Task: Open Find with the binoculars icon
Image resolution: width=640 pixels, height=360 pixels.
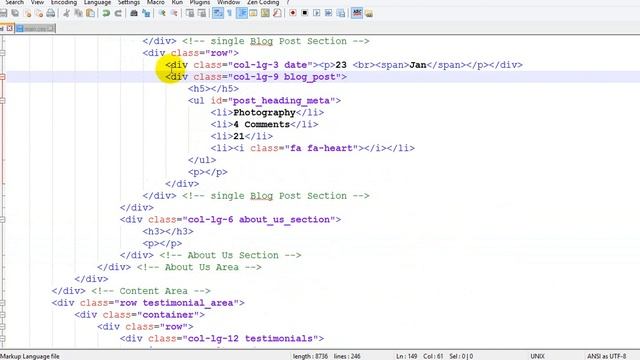Action: pos(134,13)
